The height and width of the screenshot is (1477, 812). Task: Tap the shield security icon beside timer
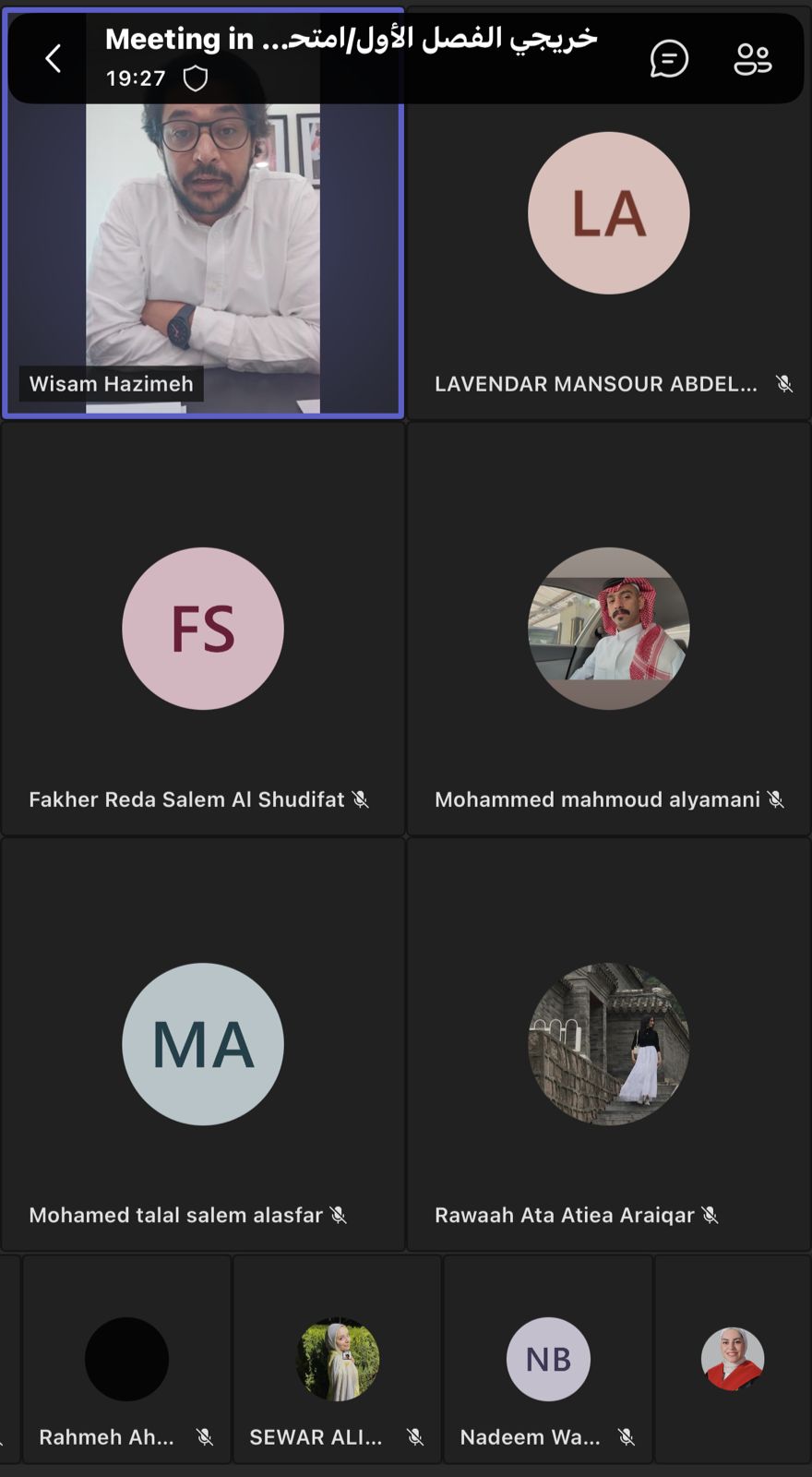coord(196,78)
